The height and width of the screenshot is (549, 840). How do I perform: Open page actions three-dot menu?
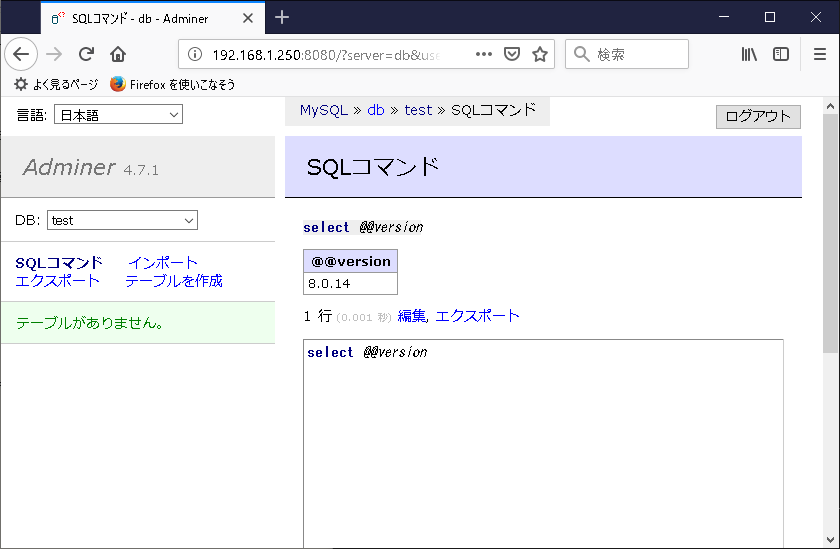coord(484,54)
